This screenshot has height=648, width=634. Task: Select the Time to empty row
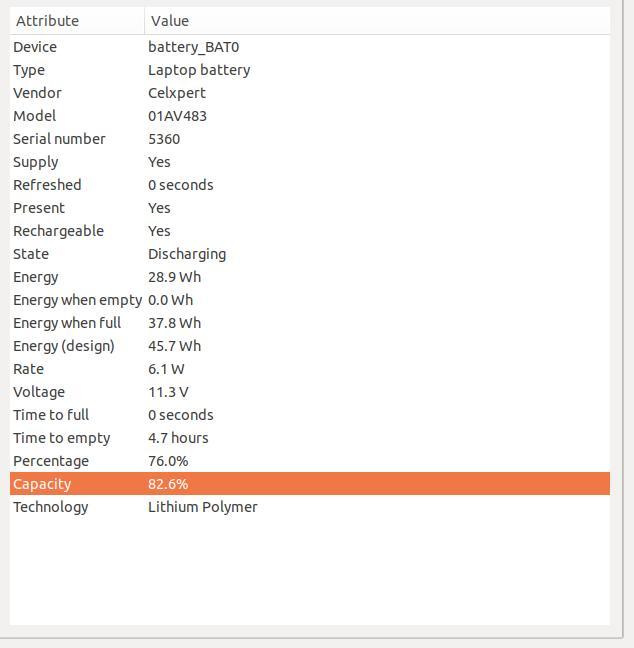[310, 438]
